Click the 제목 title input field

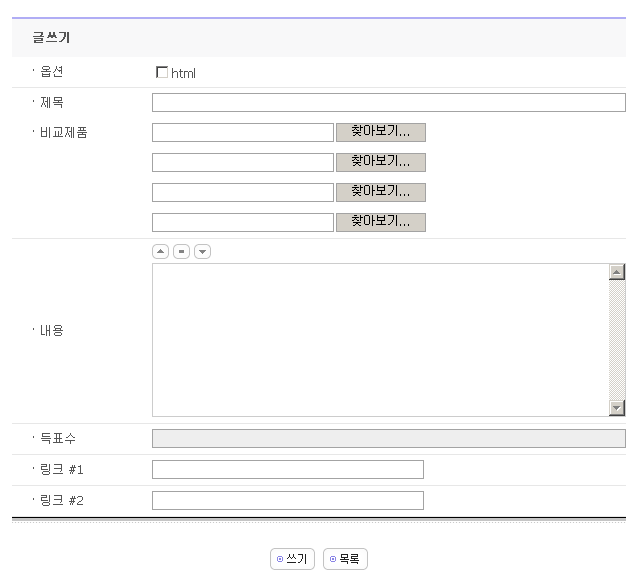(x=388, y=102)
